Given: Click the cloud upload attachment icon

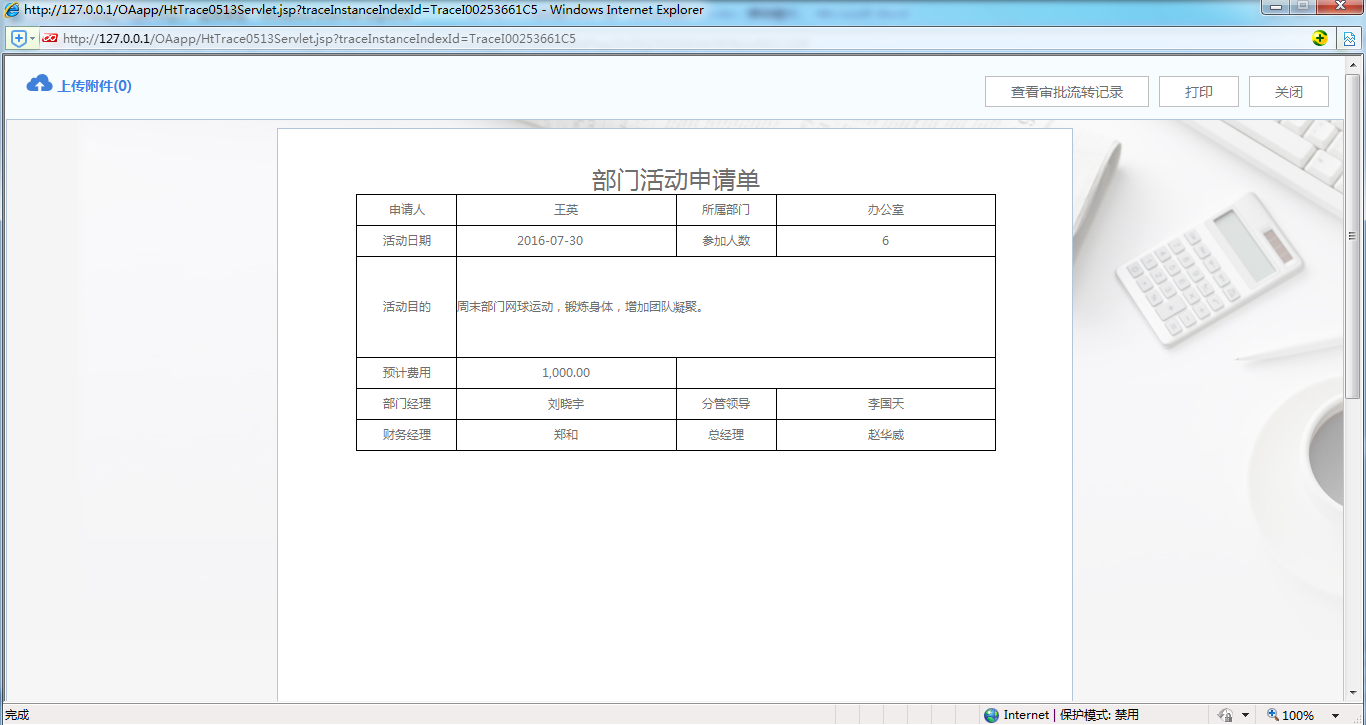Looking at the screenshot, I should [39, 84].
